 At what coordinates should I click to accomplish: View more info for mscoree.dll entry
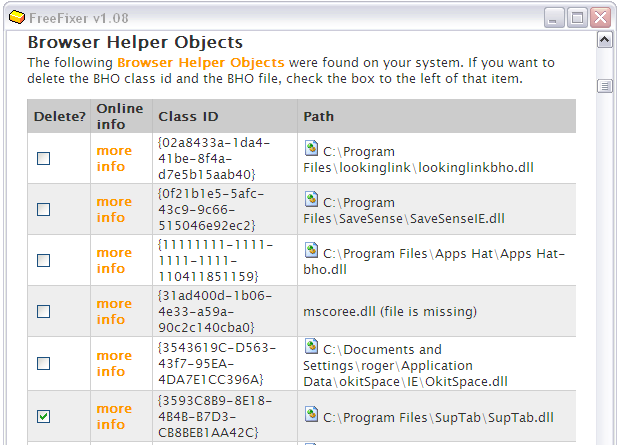click(114, 311)
